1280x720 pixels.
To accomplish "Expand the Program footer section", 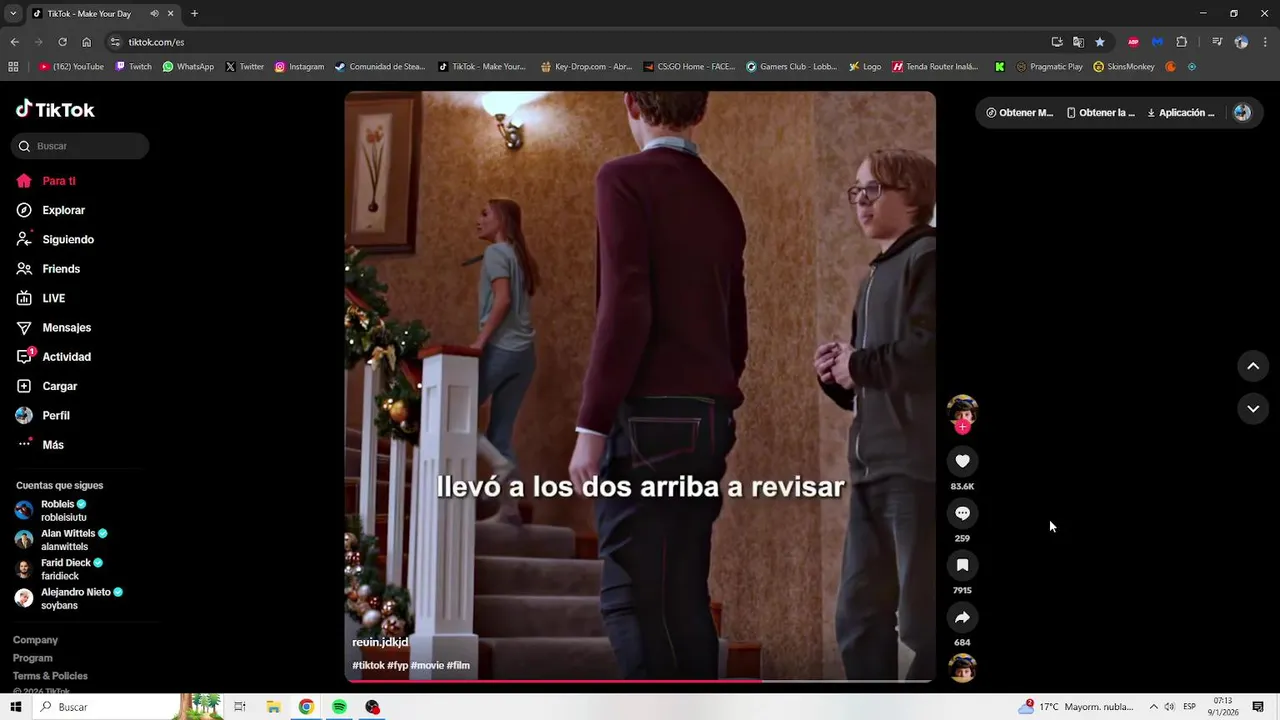I will pos(32,658).
